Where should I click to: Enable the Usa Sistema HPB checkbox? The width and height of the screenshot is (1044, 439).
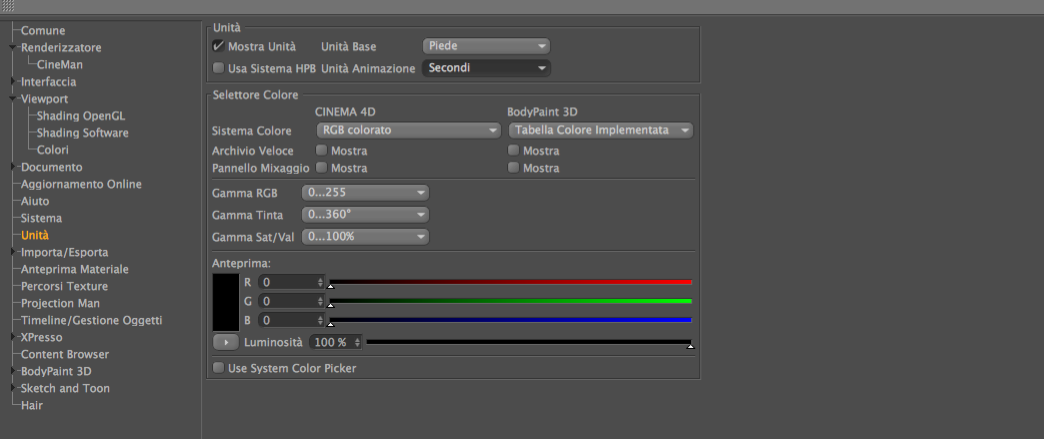click(x=219, y=68)
